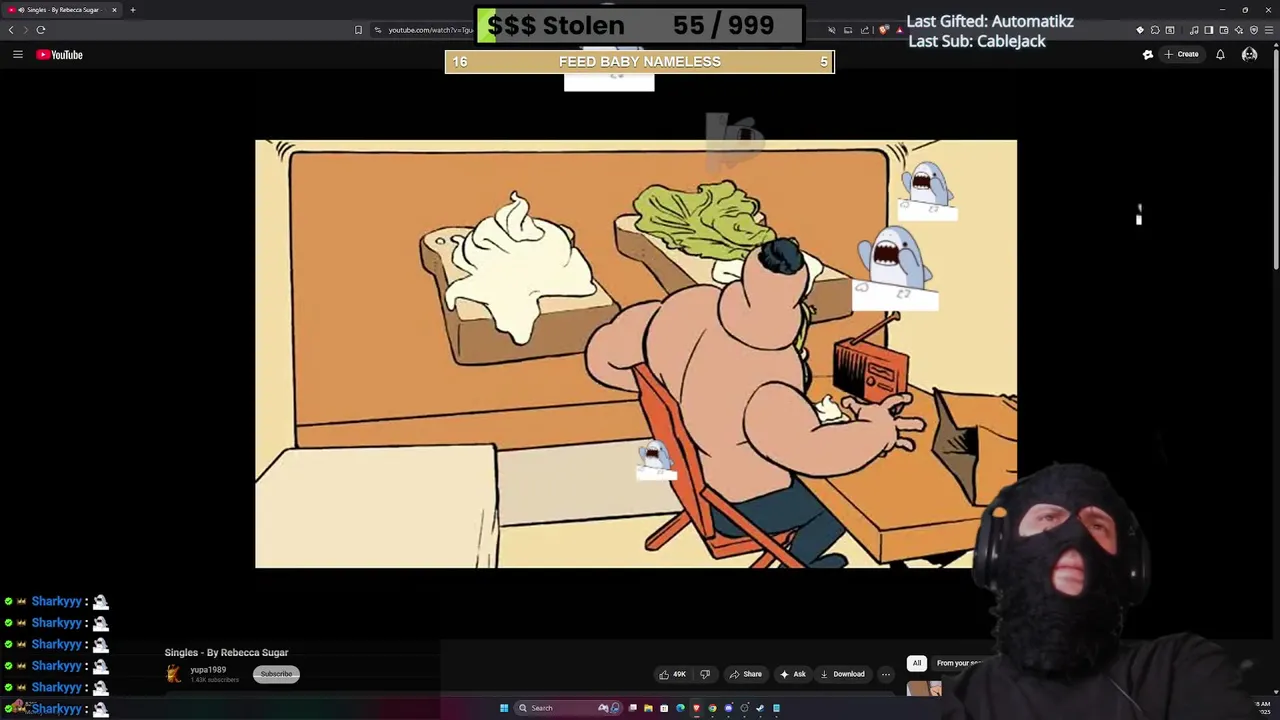The height and width of the screenshot is (720, 1280).
Task: Click the VPN shield icon in toolbar
Action: tap(1254, 30)
